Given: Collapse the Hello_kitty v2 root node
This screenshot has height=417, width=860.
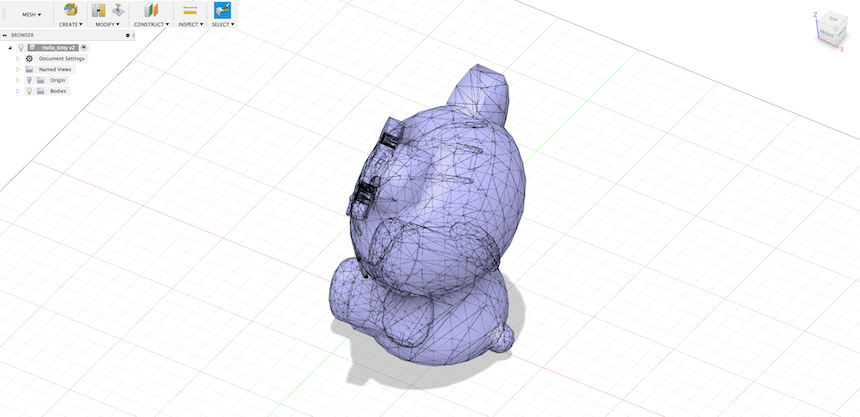Looking at the screenshot, I should pyautogui.click(x=10, y=48).
